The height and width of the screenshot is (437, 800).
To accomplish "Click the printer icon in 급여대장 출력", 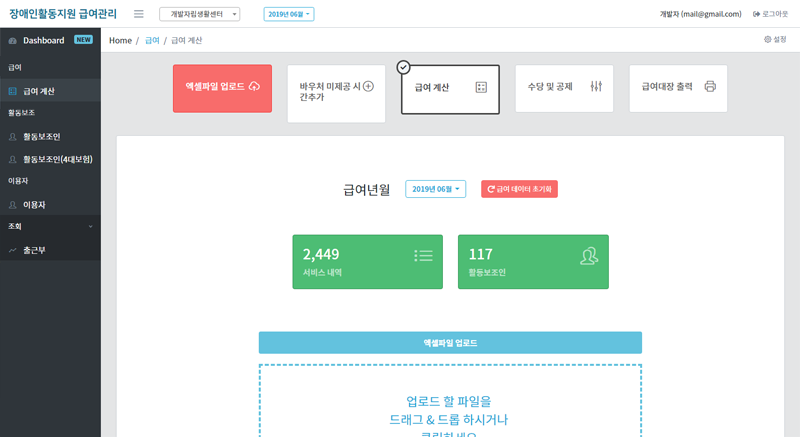I will 710,87.
